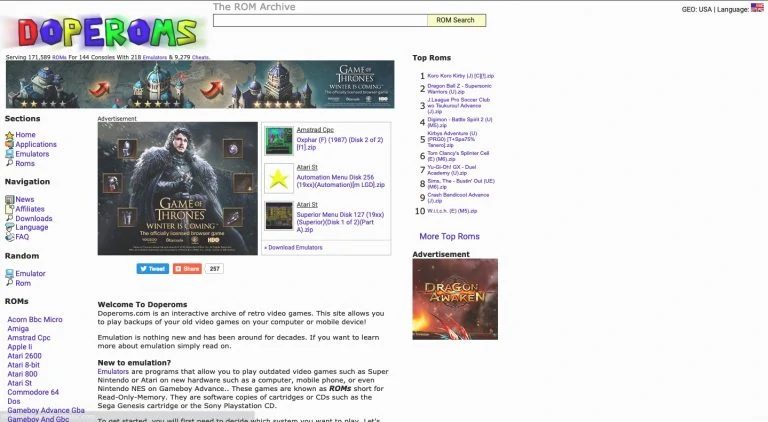Image resolution: width=768 pixels, height=422 pixels.
Task: Open the Amiga ROMs link
Action: pos(18,328)
